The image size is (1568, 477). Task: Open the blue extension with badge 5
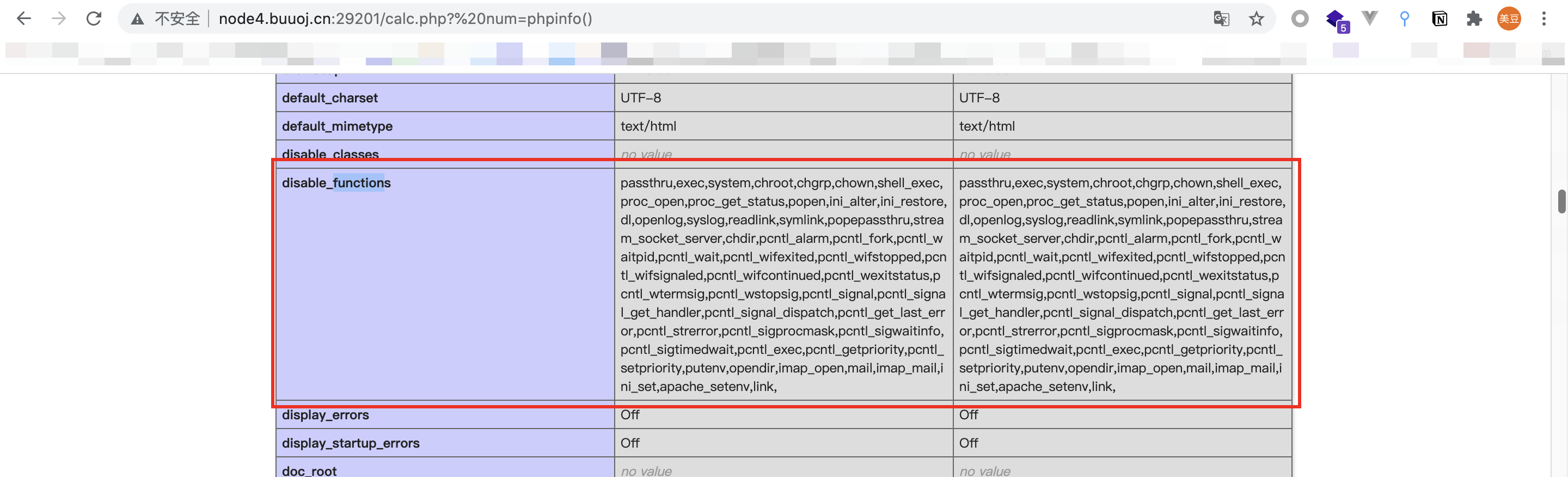coord(1337,20)
